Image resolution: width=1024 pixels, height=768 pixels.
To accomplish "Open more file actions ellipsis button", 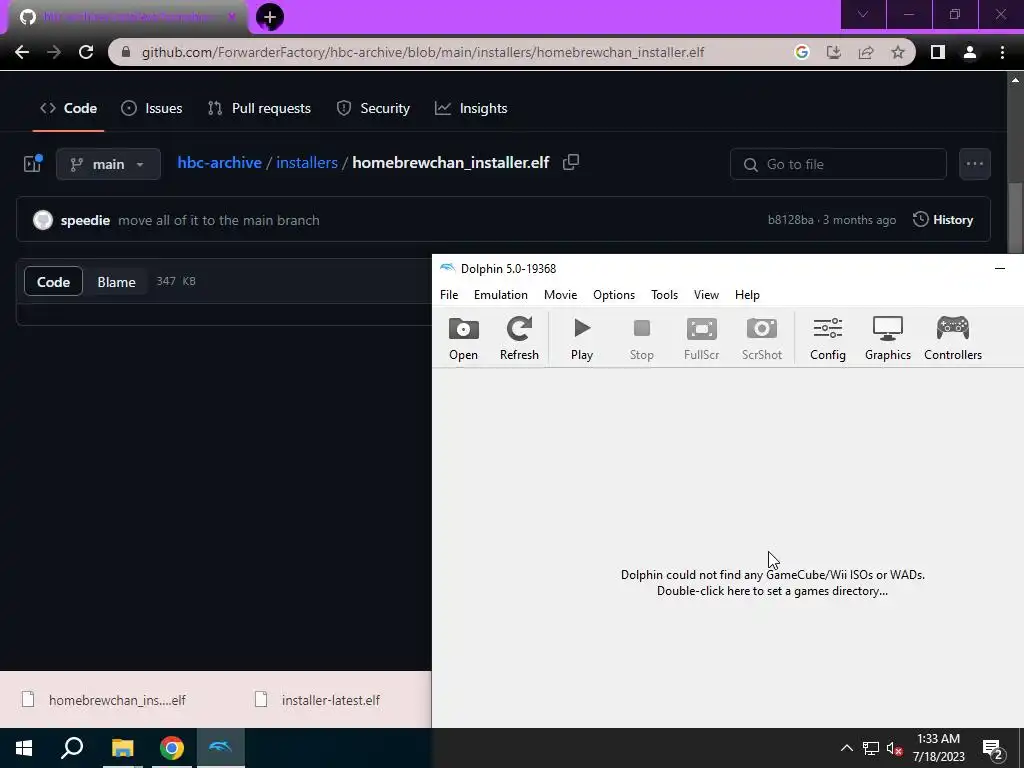I will pos(975,164).
